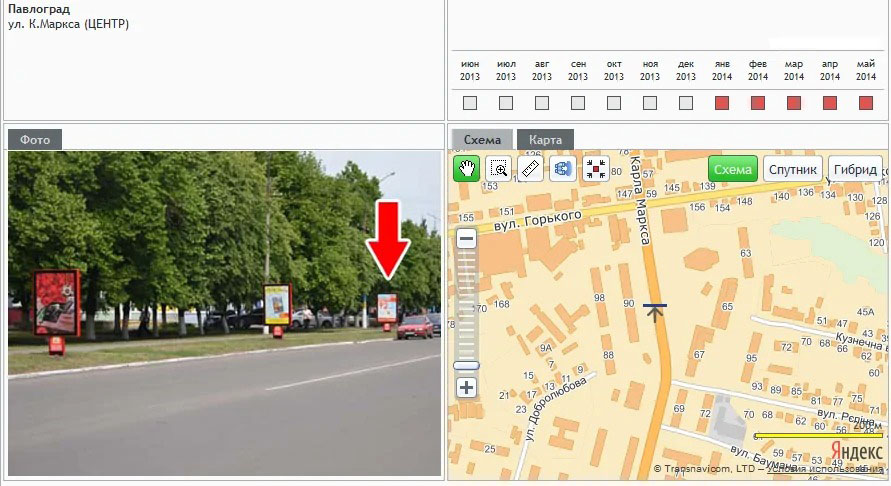Viewport: 891px width, 486px height.
Task: Switch map to Гибрид view
Action: pyautogui.click(x=855, y=169)
